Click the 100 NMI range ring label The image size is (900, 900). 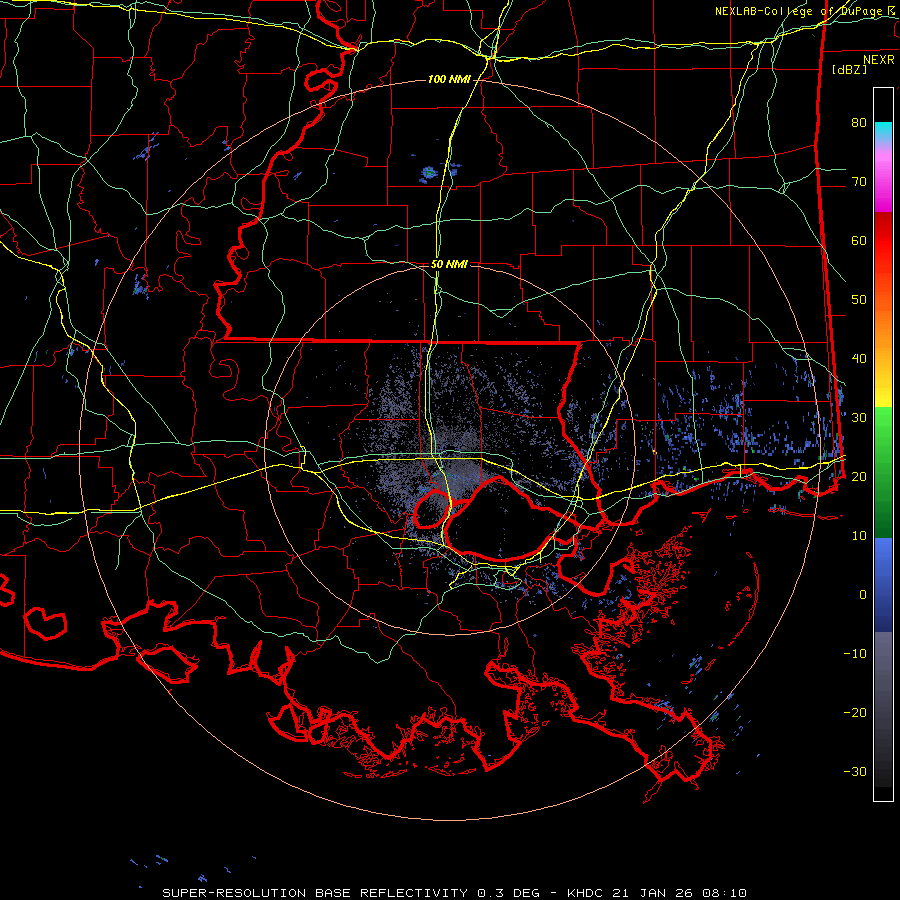click(449, 79)
